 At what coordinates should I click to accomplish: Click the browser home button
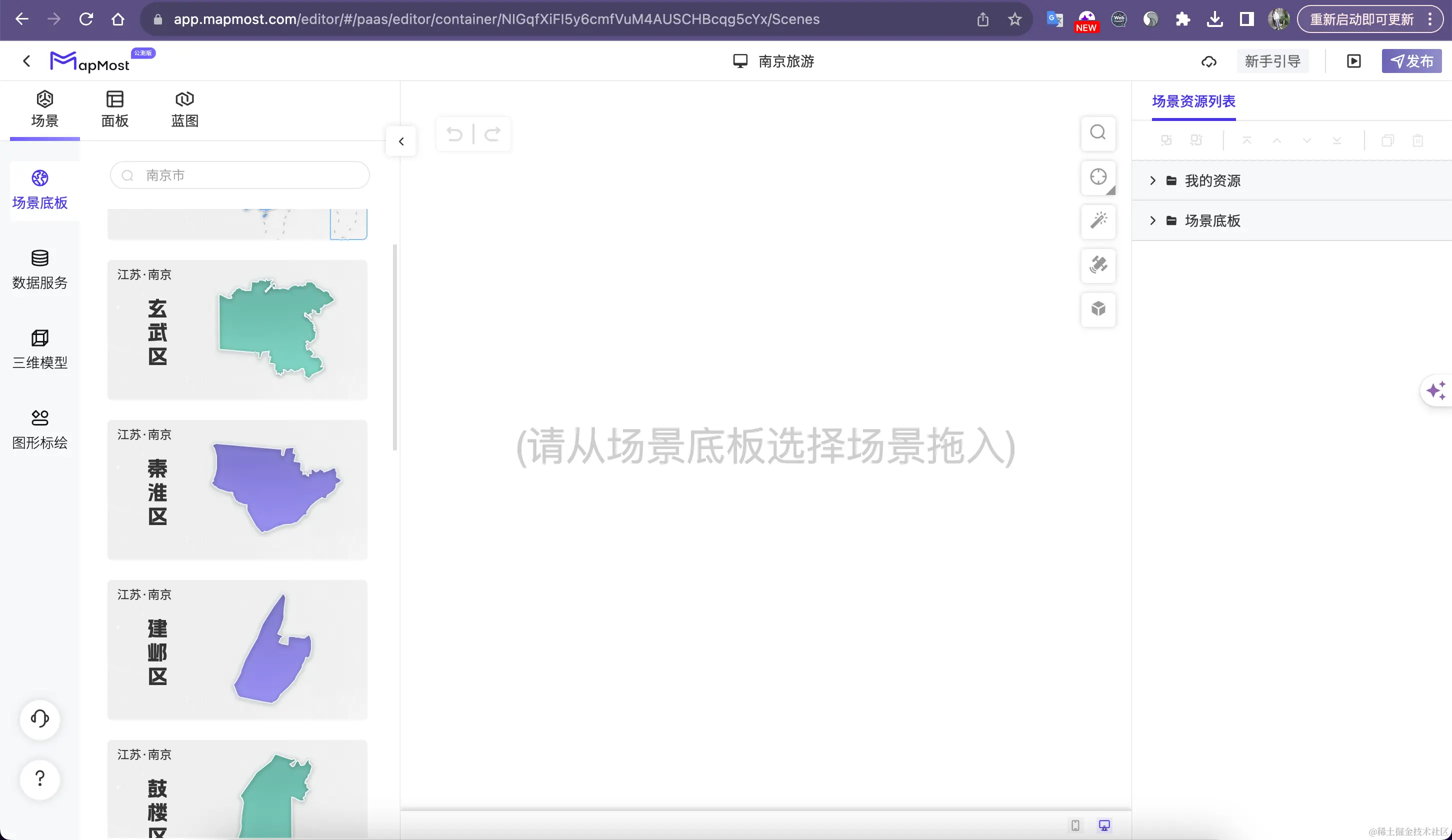pyautogui.click(x=118, y=19)
